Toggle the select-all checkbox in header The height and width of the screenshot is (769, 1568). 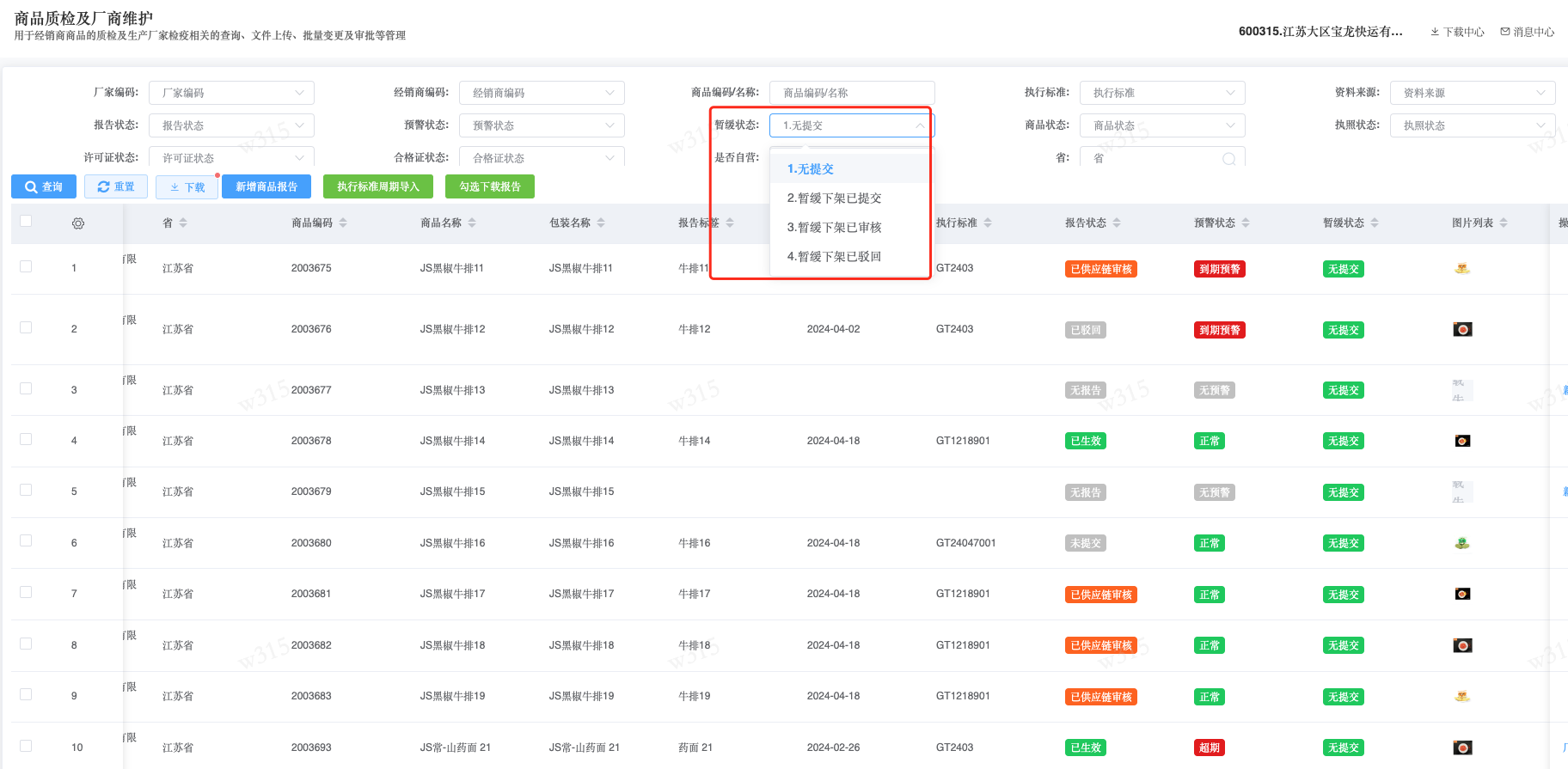click(x=26, y=222)
